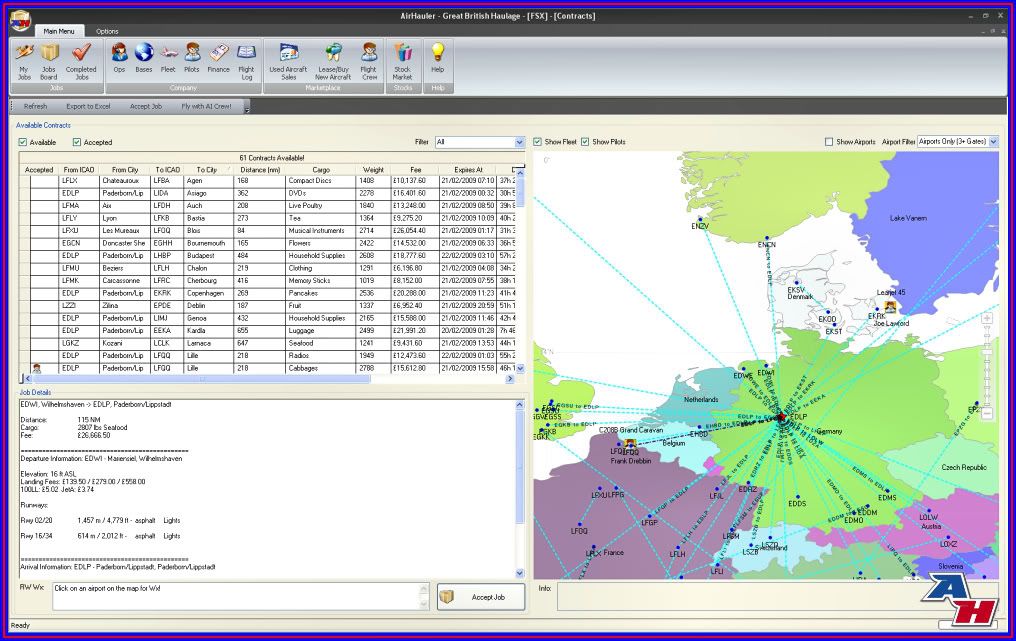Sort by the Fee column header
The height and width of the screenshot is (641, 1016).
415,170
